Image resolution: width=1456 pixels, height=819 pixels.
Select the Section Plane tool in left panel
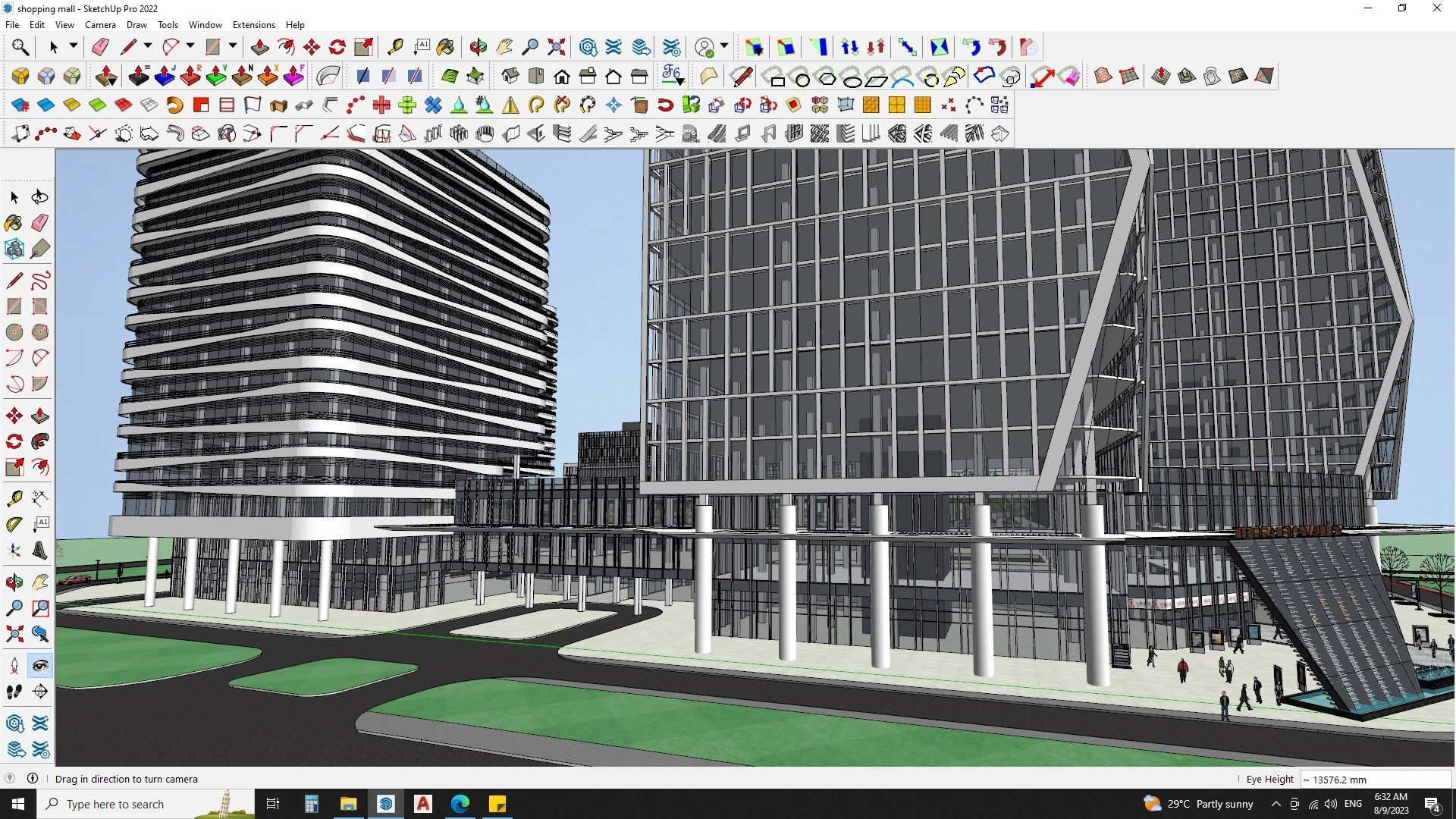coord(40,692)
